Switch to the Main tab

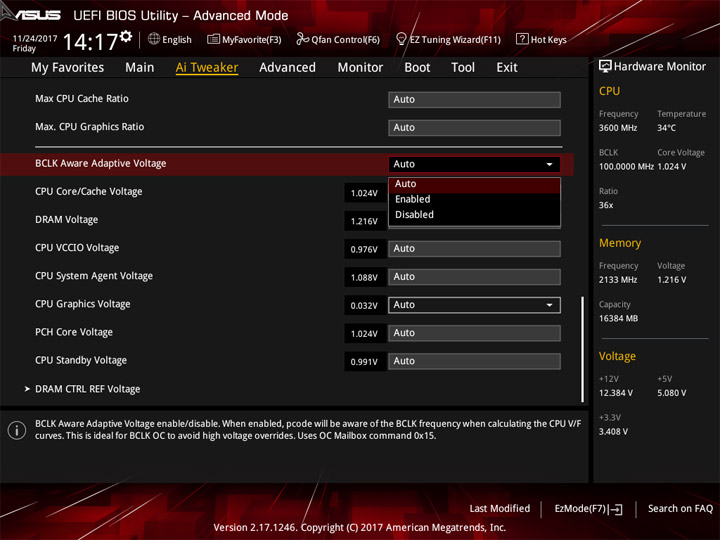(140, 68)
